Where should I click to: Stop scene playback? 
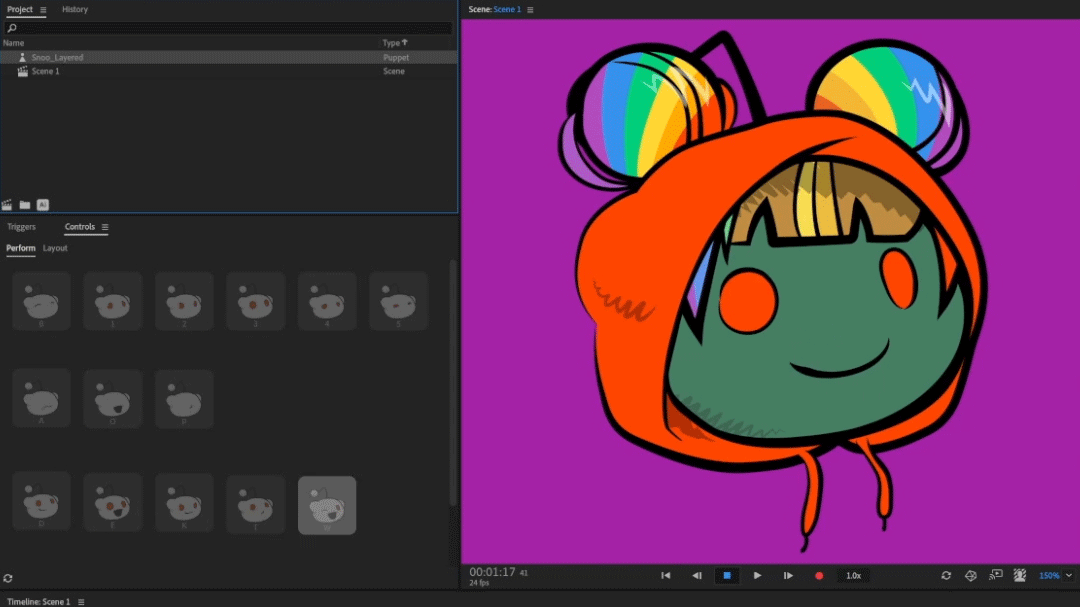pos(727,575)
